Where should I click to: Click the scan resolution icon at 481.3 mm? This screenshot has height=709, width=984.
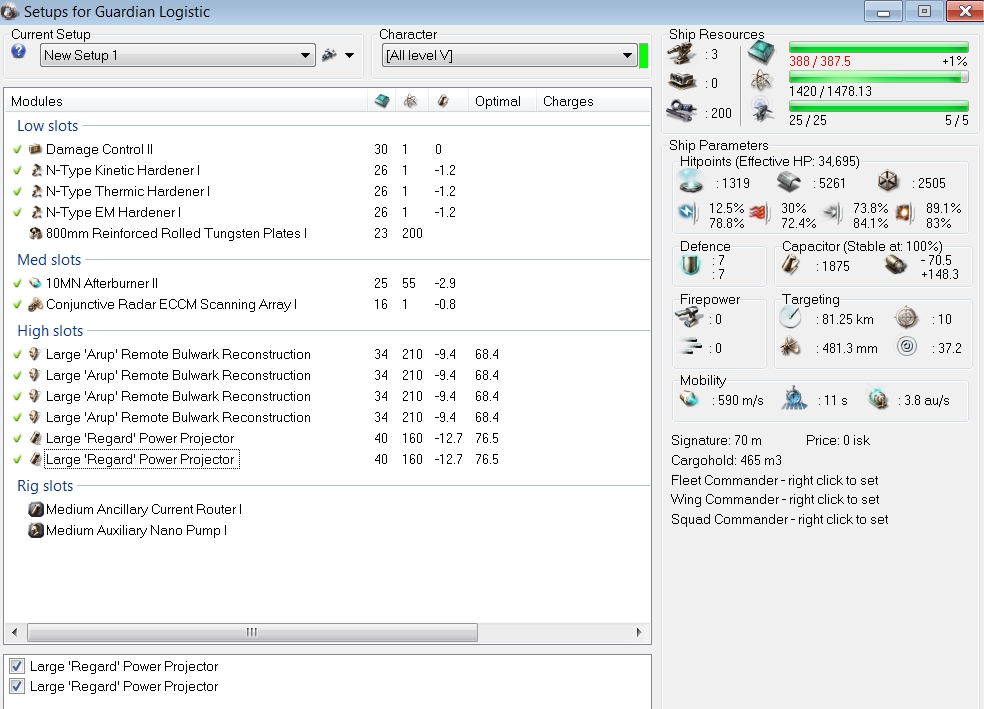point(790,347)
